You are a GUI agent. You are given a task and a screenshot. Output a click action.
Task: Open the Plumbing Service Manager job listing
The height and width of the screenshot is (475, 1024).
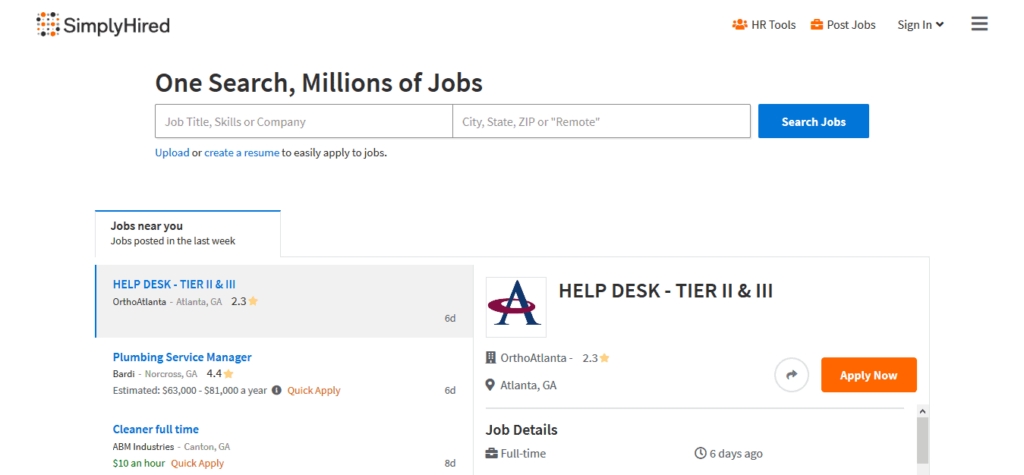coord(182,357)
